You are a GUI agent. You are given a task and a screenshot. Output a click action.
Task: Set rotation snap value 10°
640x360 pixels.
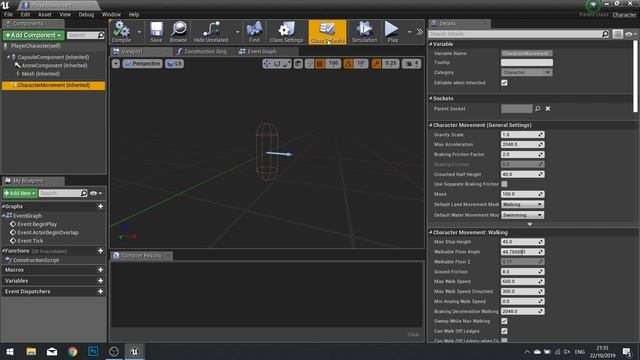coord(361,64)
